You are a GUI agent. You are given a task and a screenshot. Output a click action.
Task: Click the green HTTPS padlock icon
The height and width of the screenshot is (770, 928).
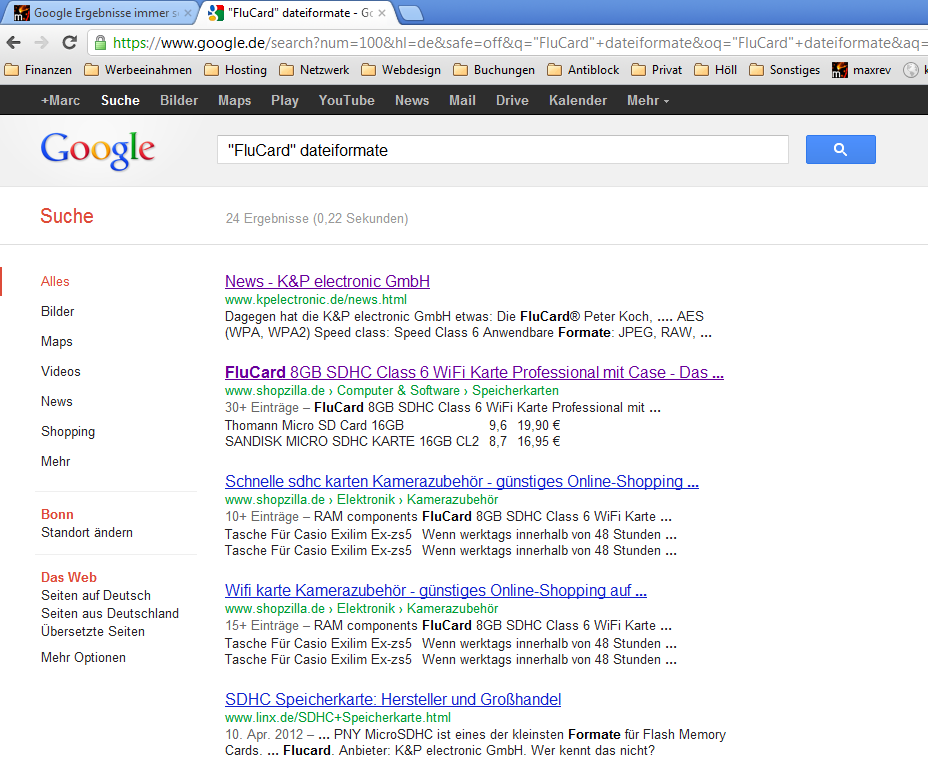click(100, 43)
